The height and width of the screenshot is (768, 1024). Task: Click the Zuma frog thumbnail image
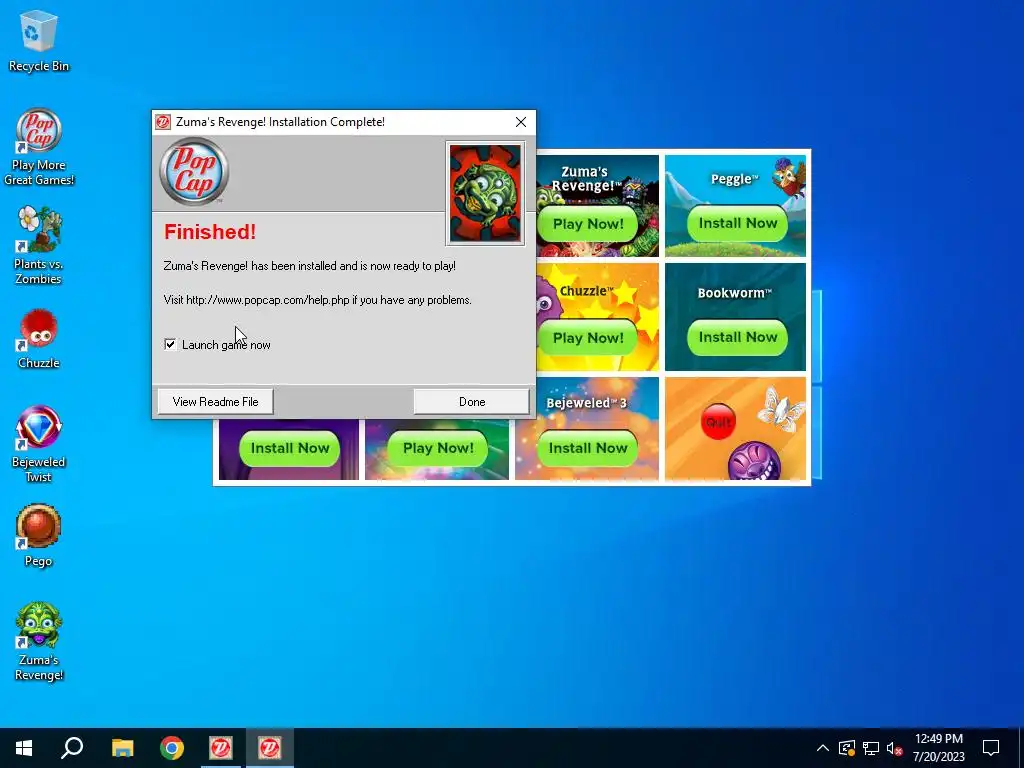point(485,193)
